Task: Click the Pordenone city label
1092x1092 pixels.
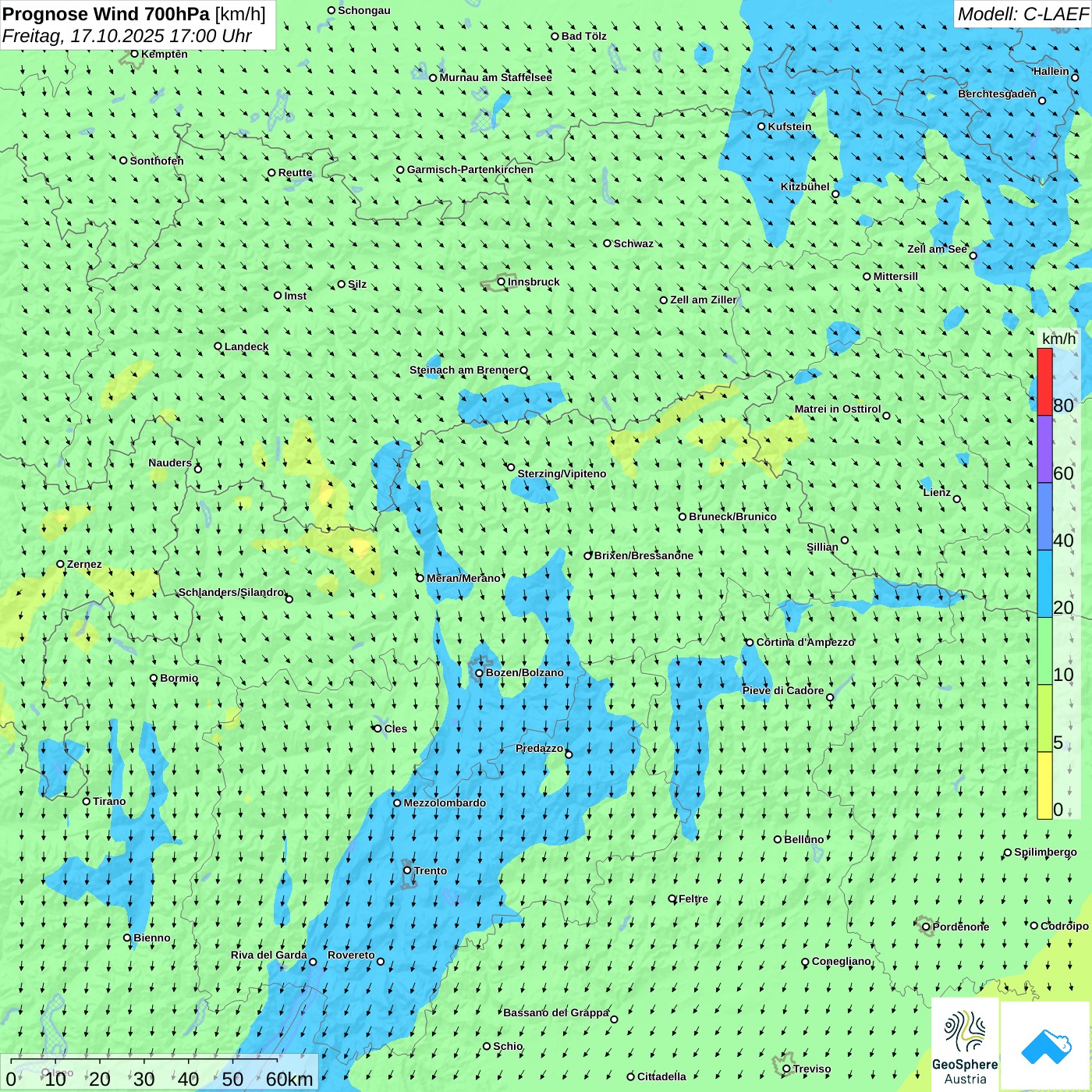Action: point(961,927)
